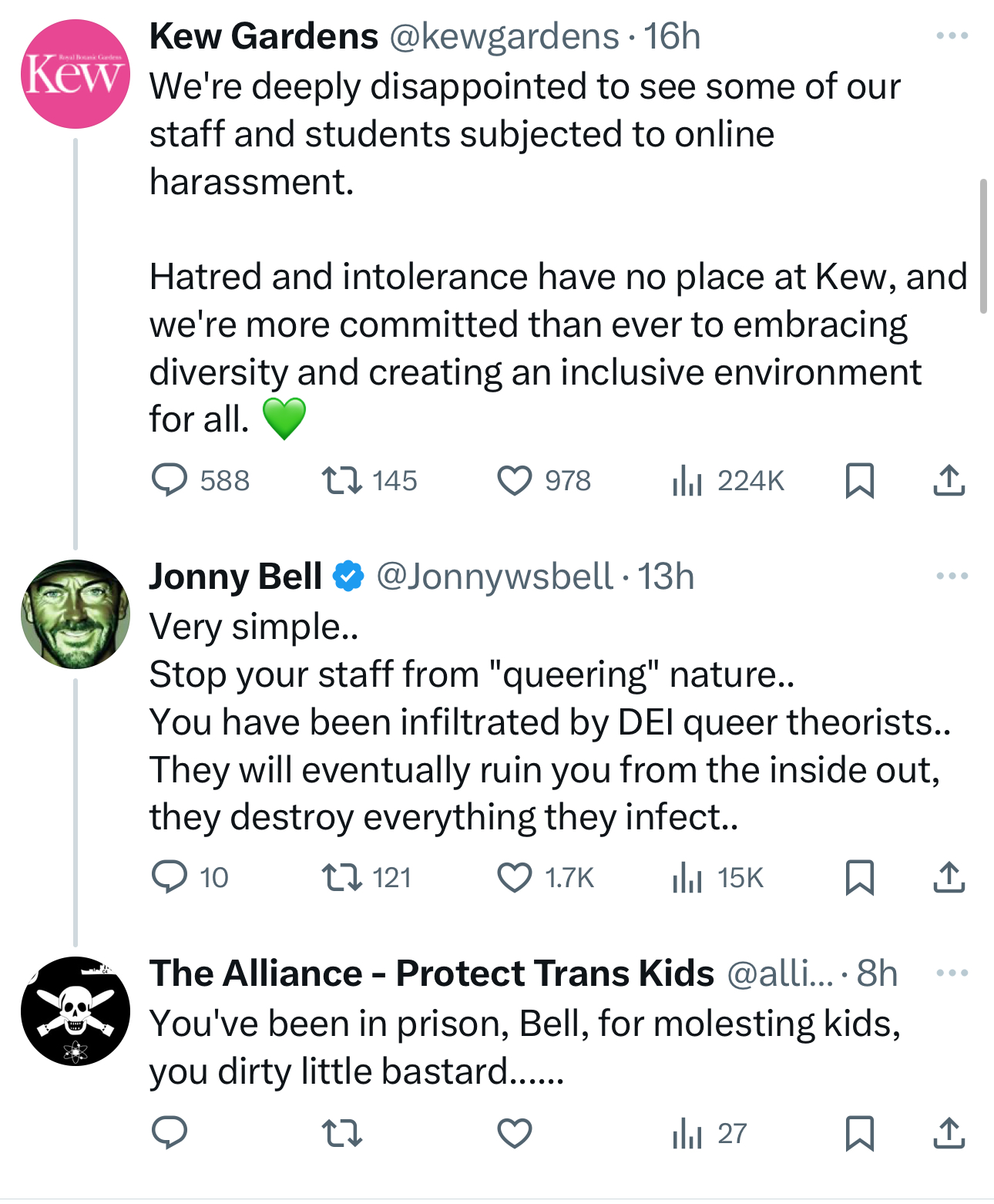Share Jonny Bell's tweet
Image resolution: width=994 pixels, height=1204 pixels.
[x=949, y=877]
